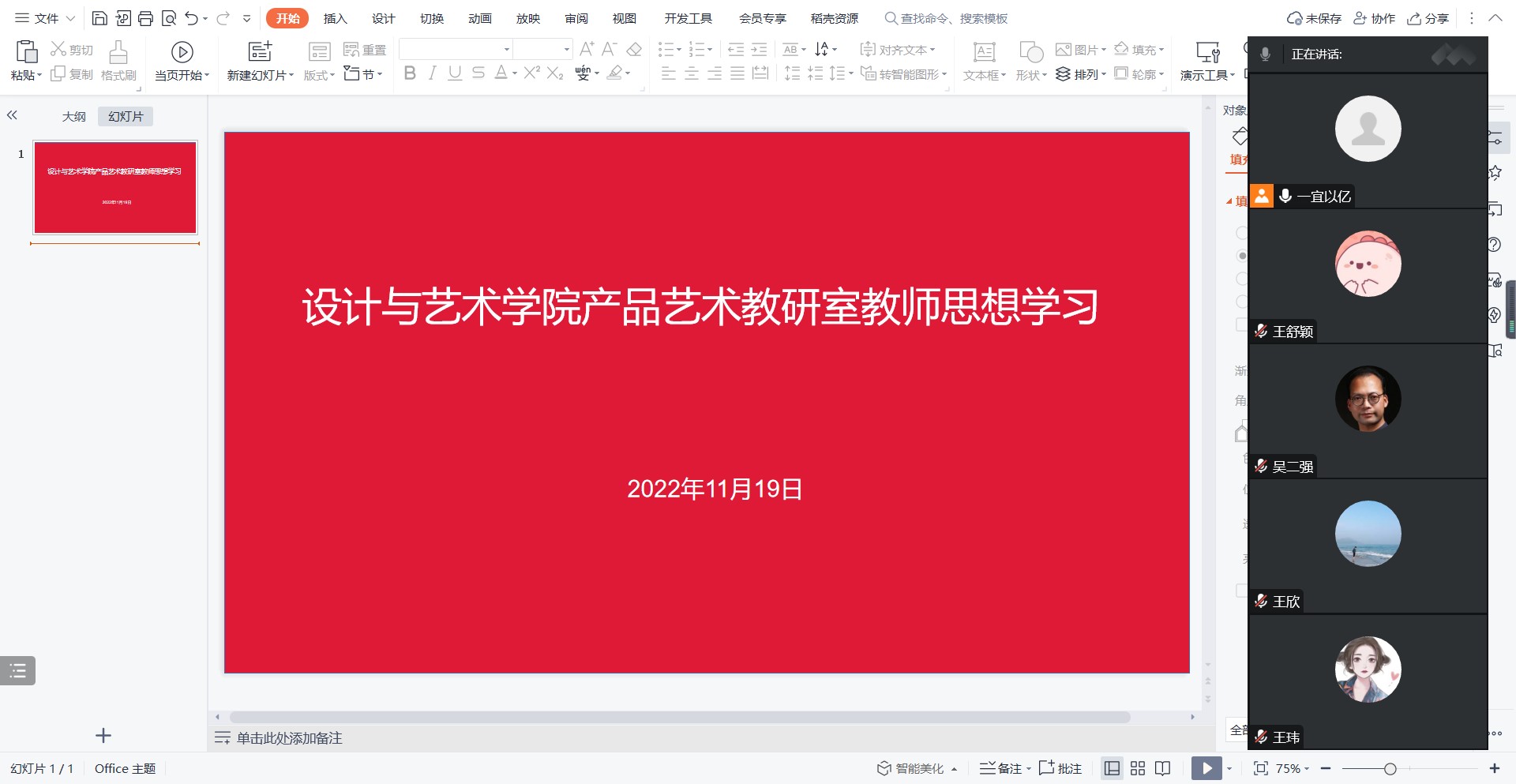
Task: Click the Print icon in quick access toolbar
Action: pyautogui.click(x=145, y=18)
